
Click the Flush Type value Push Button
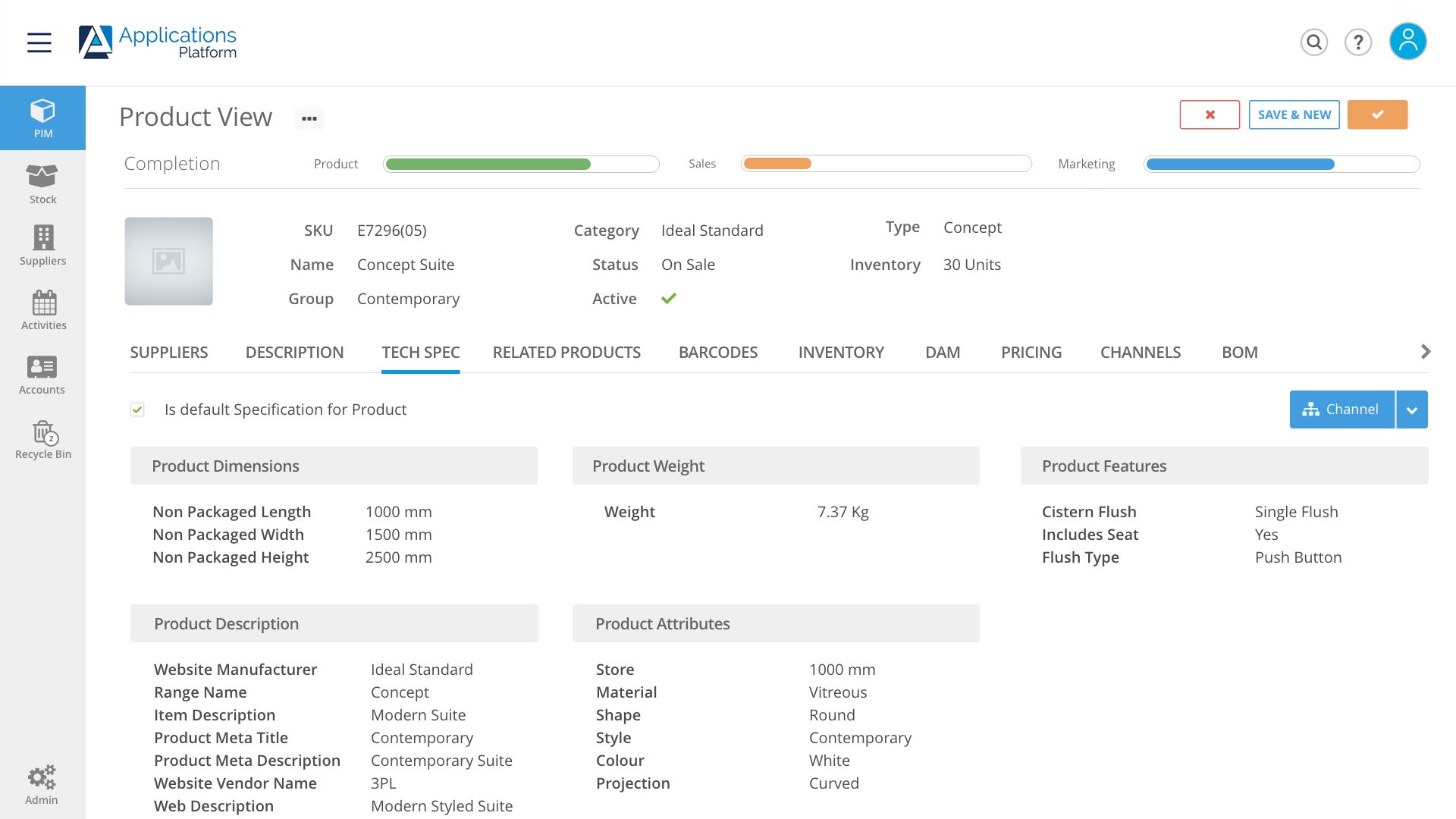[x=1298, y=557]
